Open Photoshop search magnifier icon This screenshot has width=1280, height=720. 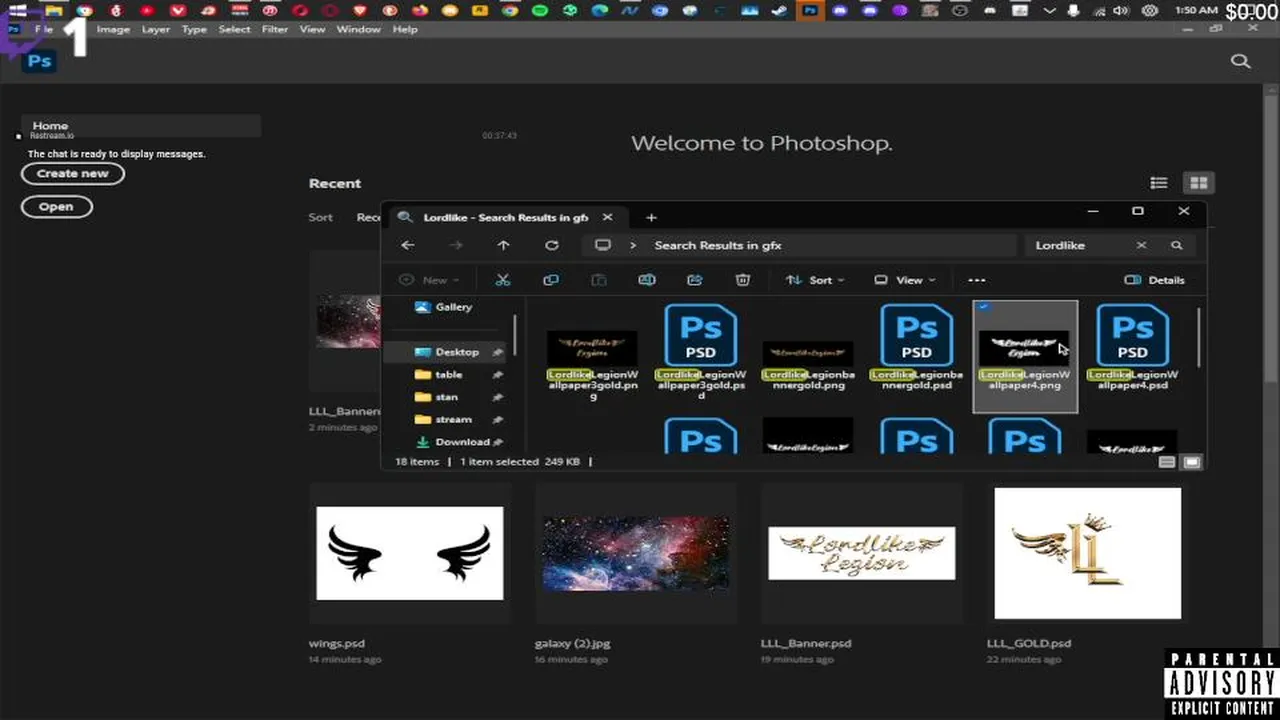pyautogui.click(x=1241, y=61)
